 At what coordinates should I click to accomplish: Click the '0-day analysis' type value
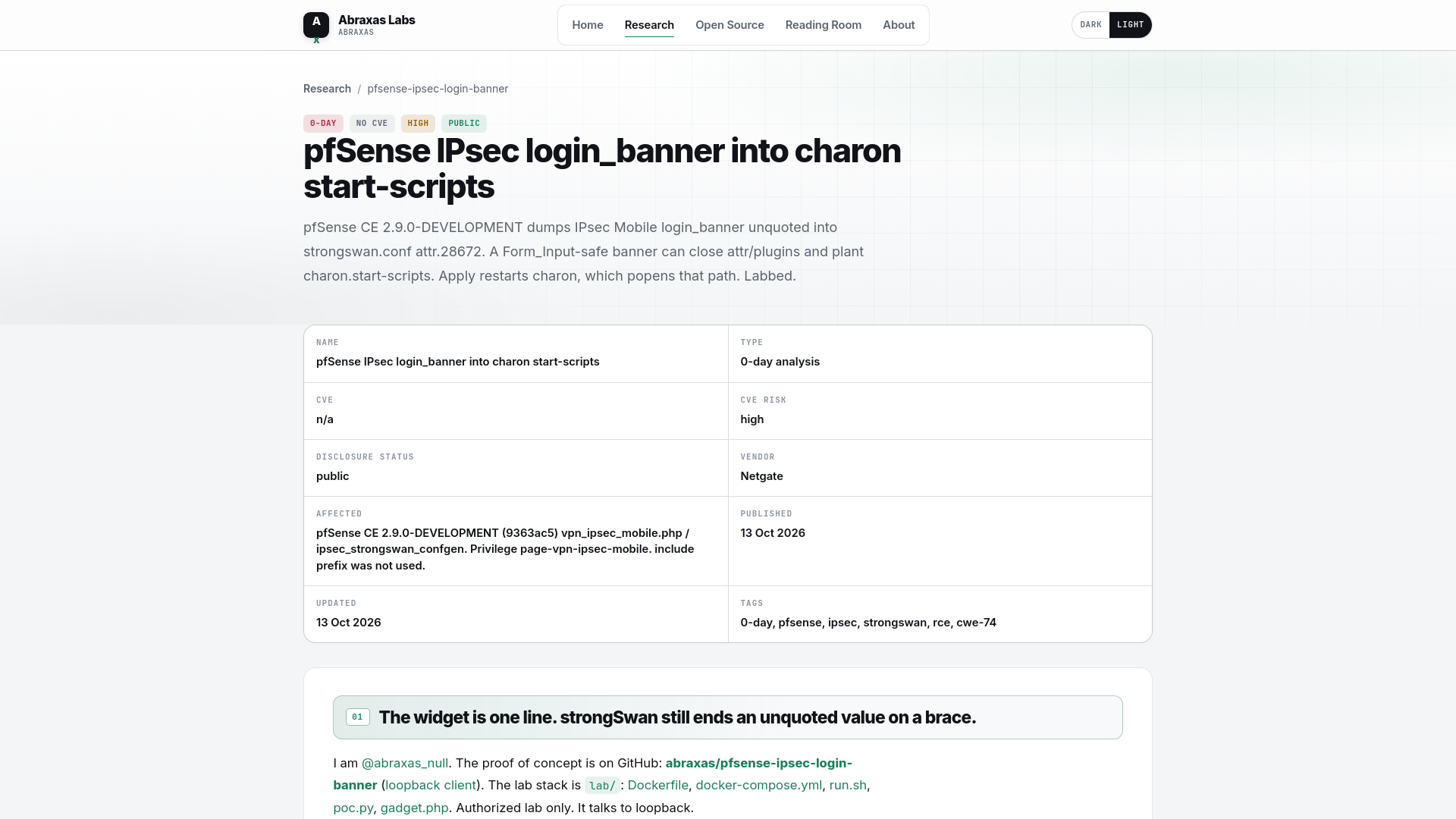click(780, 362)
